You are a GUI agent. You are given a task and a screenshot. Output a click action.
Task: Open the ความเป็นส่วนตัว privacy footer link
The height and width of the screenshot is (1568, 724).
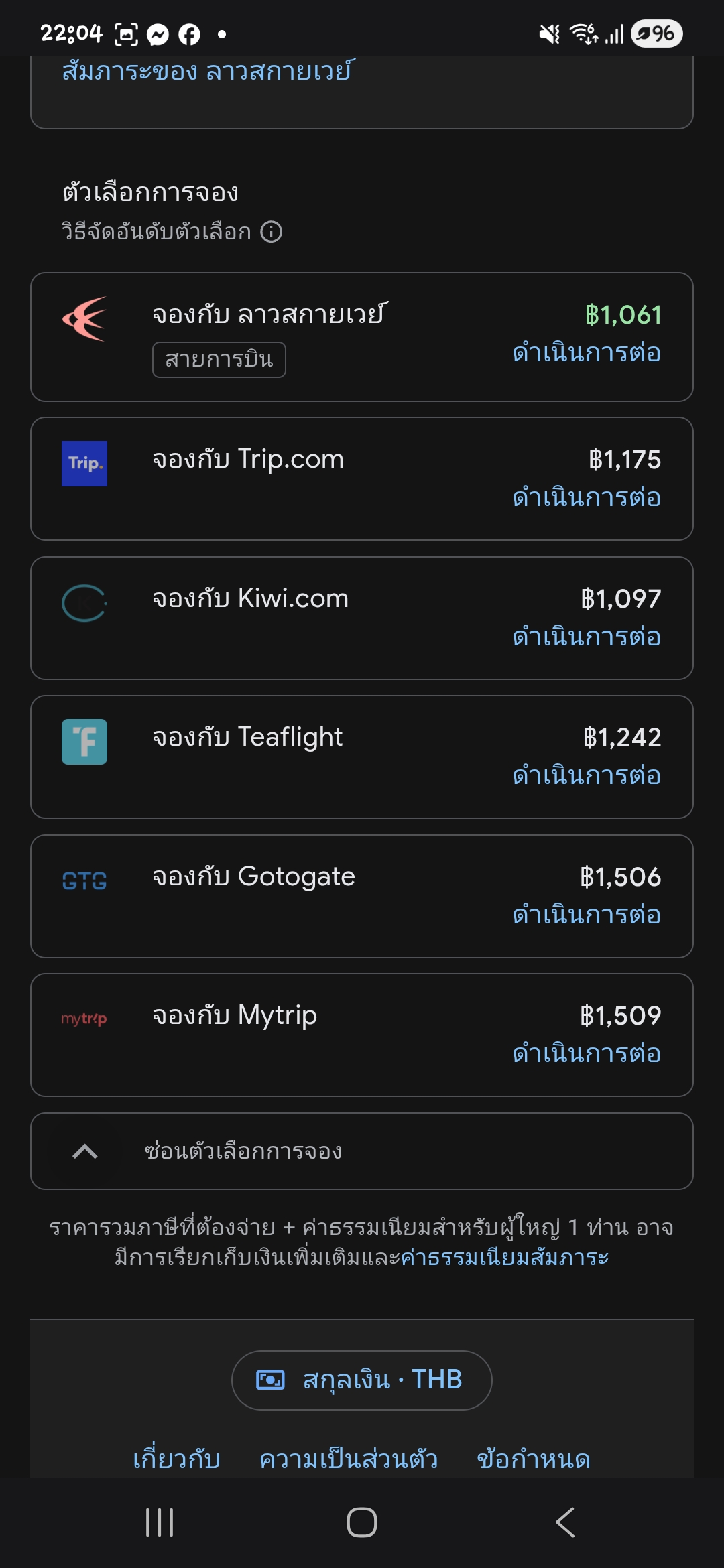tap(349, 1459)
